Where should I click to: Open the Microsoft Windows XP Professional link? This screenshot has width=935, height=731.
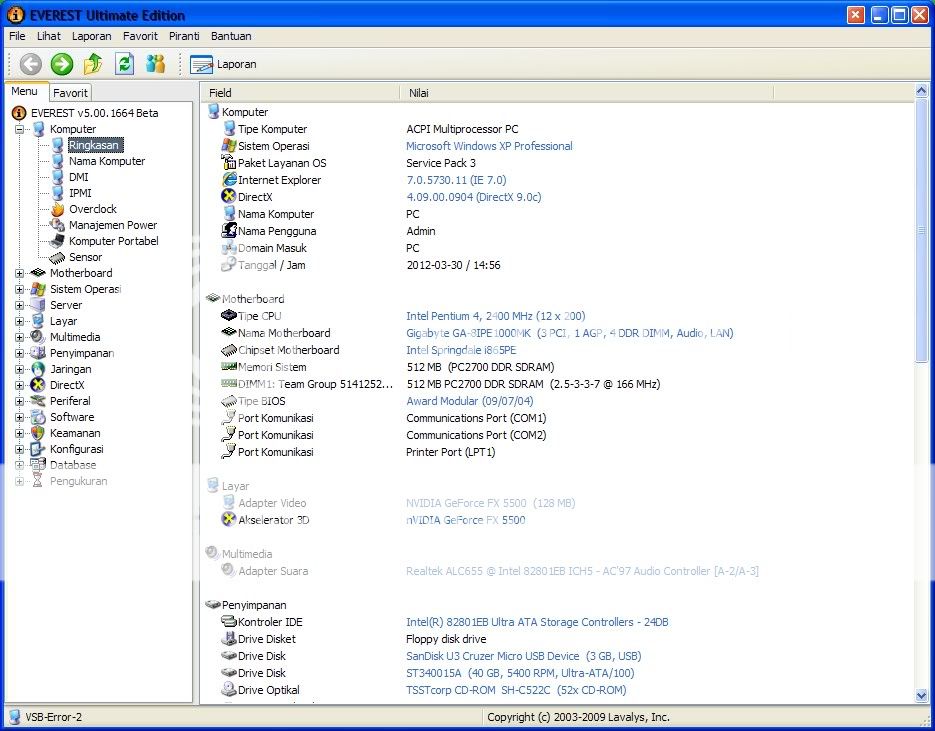point(489,145)
